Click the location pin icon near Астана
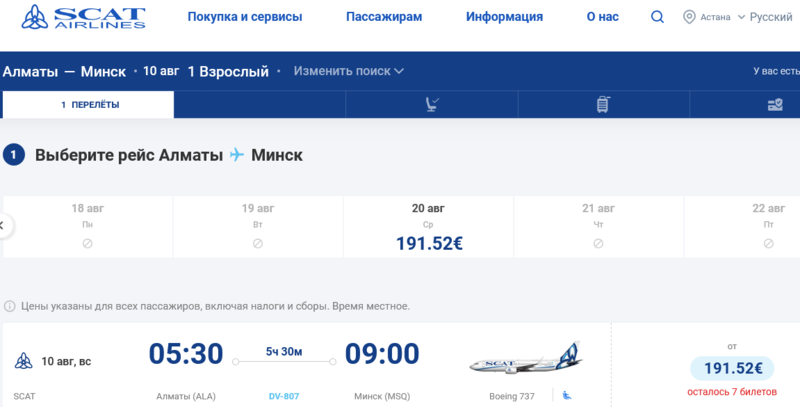Screen dimensions: 800x407 [689, 17]
